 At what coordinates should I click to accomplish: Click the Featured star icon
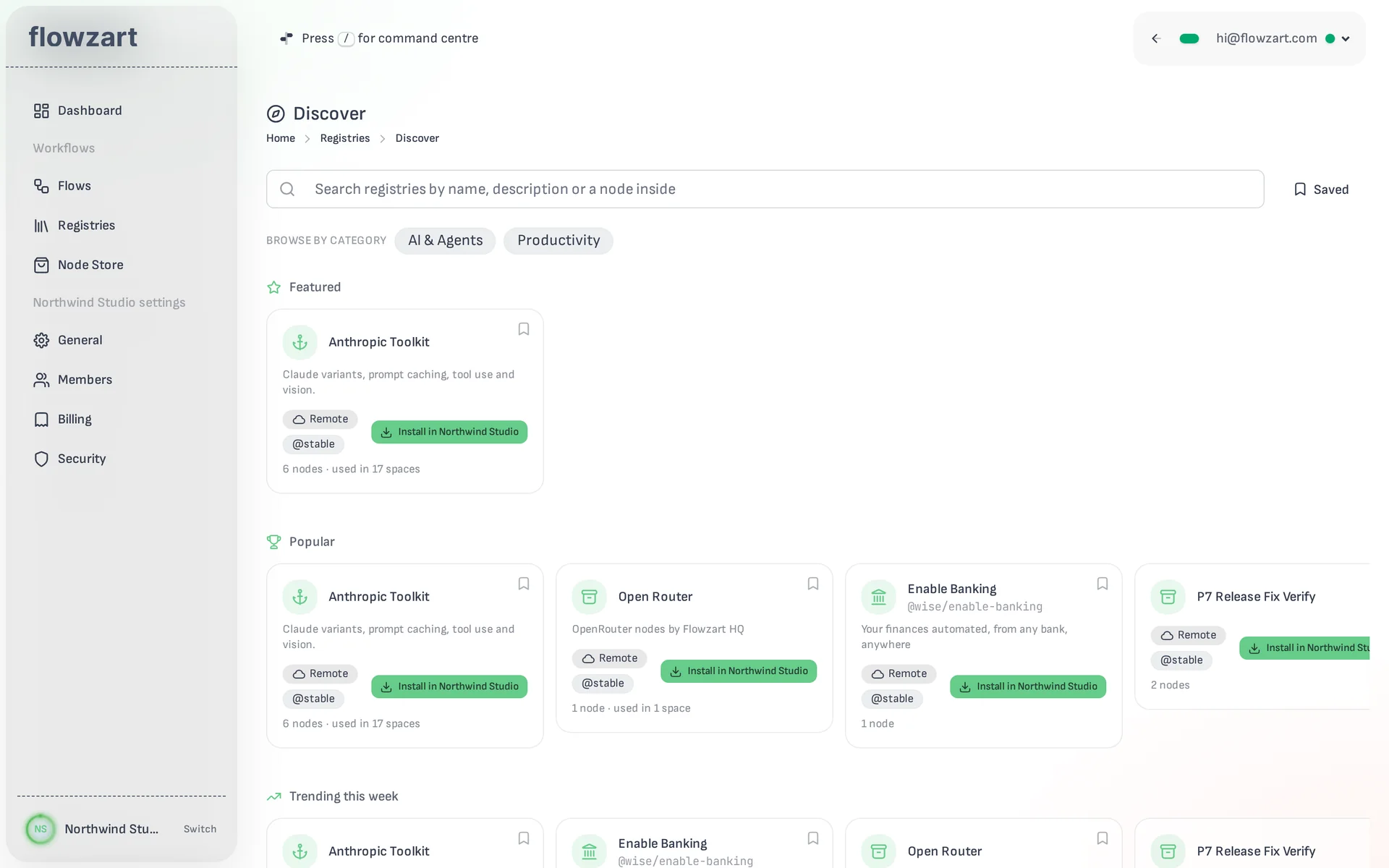pyautogui.click(x=274, y=287)
